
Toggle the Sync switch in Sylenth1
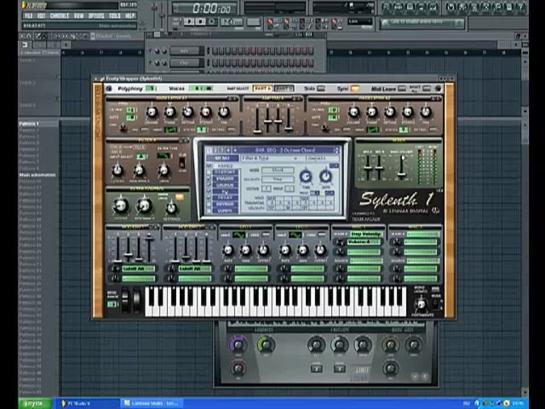coord(355,89)
